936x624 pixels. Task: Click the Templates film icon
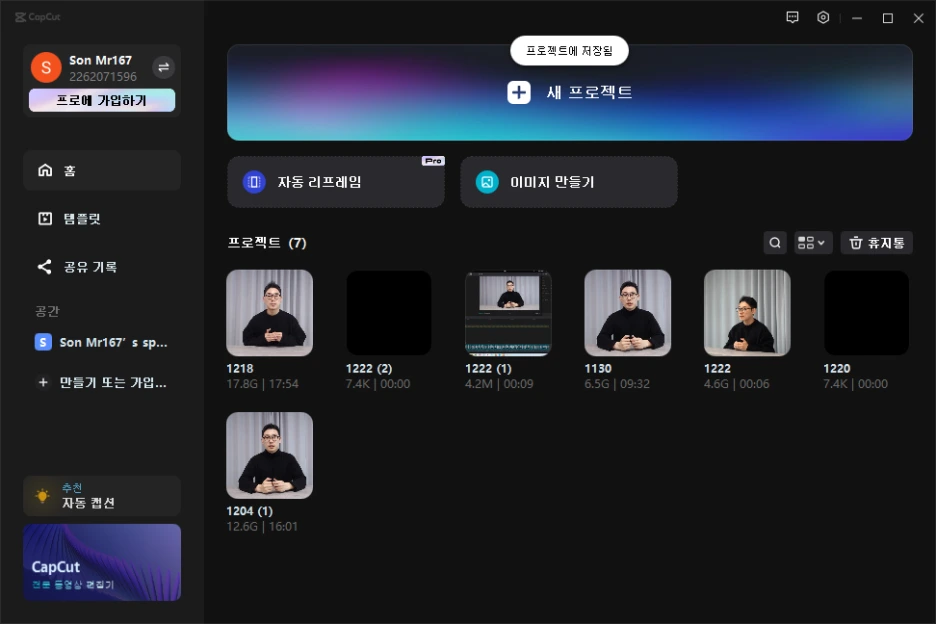pos(45,219)
